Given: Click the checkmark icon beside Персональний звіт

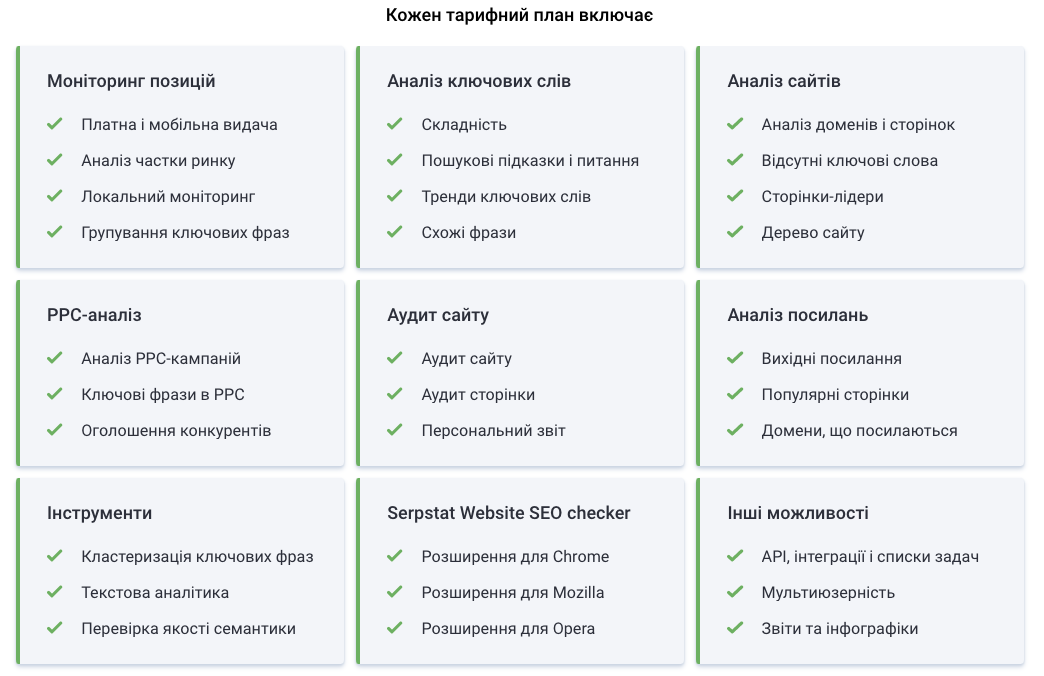Looking at the screenshot, I should pyautogui.click(x=395, y=430).
